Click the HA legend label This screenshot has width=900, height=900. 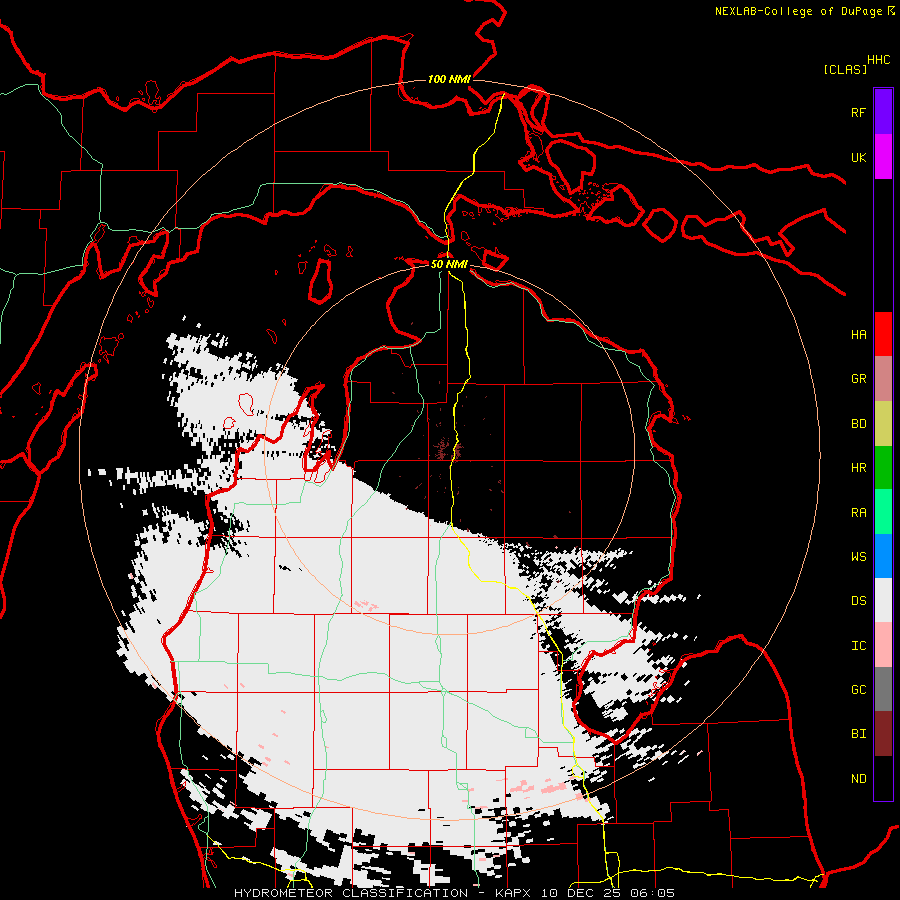858,335
